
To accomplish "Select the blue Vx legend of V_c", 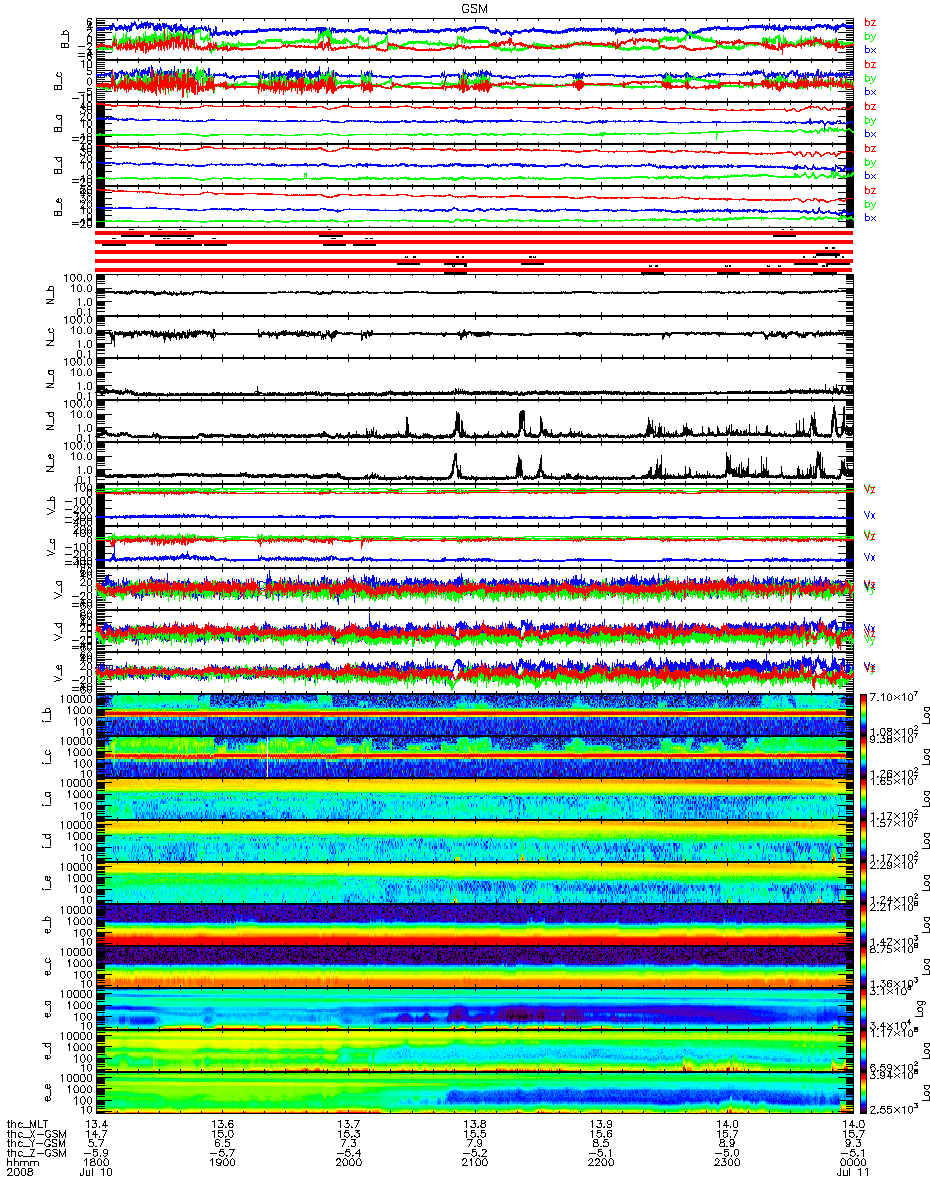I will [x=869, y=557].
